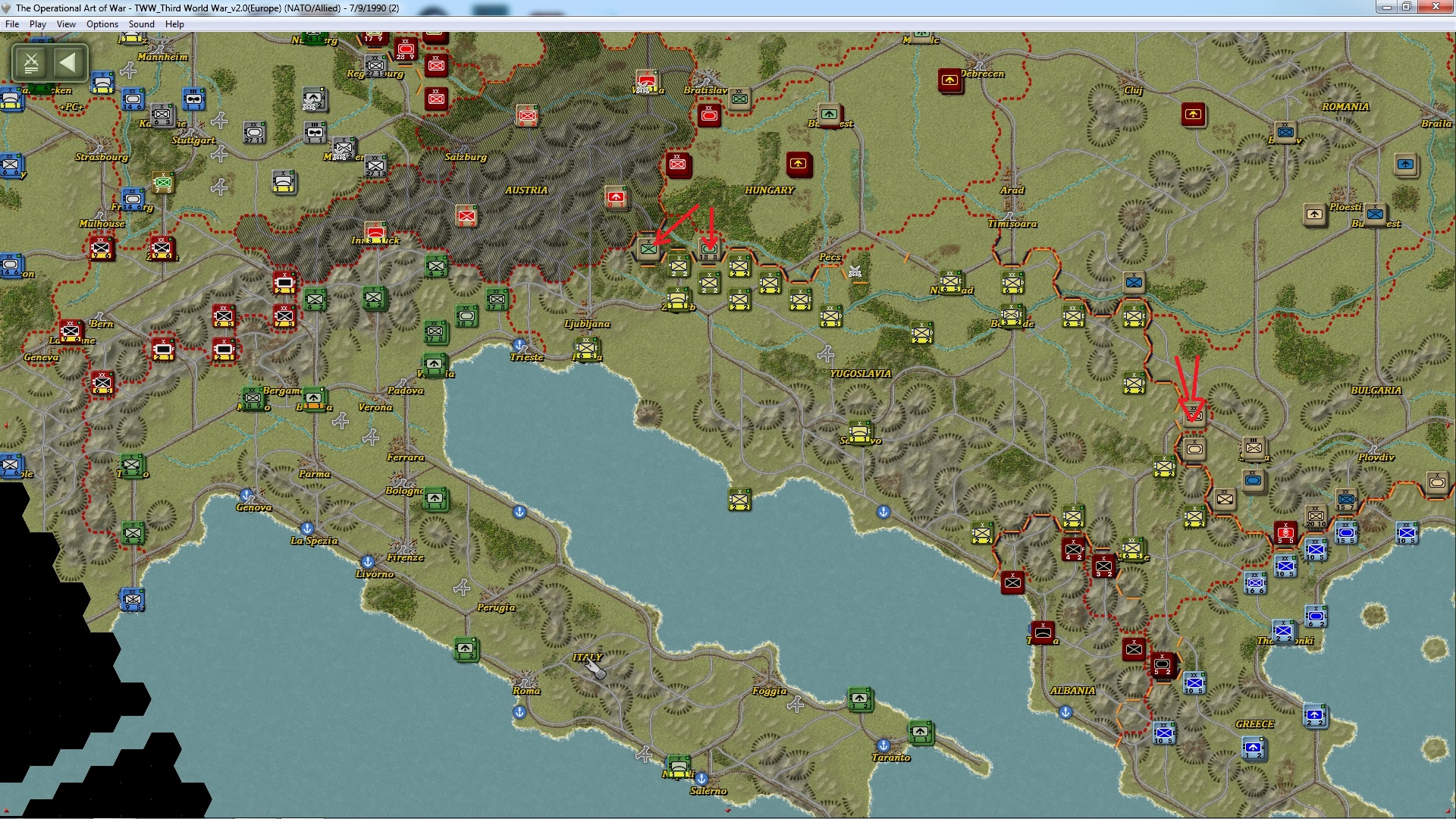Click the GREECE country label
The width and height of the screenshot is (1456, 819).
[1255, 724]
